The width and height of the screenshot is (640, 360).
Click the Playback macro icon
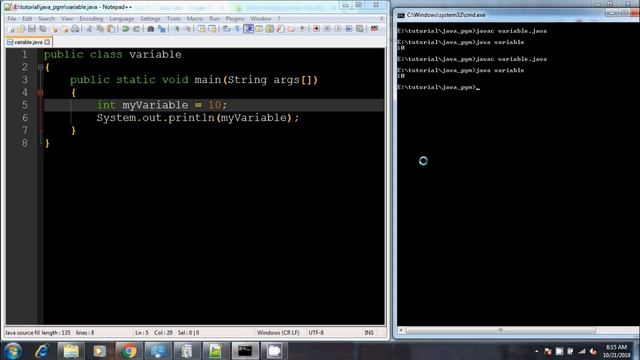pyautogui.click(x=338, y=29)
